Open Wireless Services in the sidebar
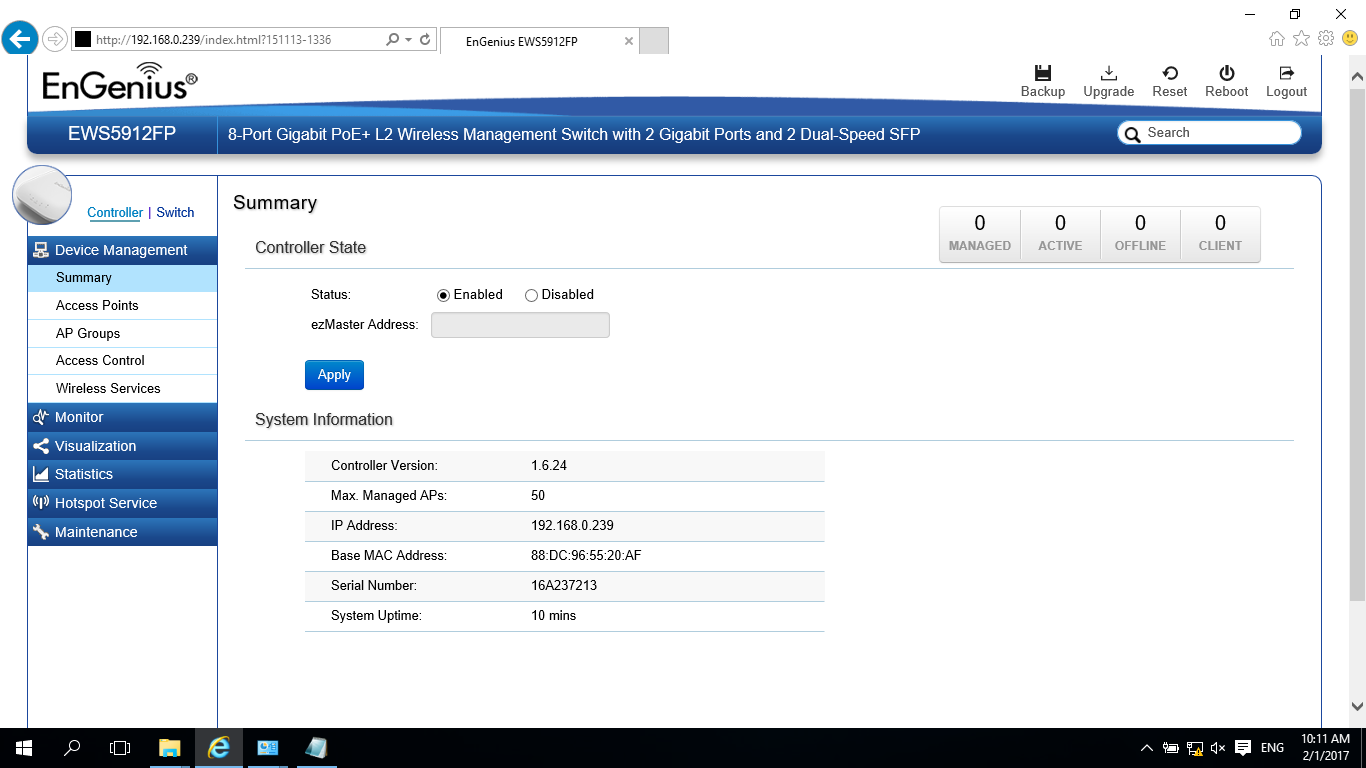 [108, 388]
